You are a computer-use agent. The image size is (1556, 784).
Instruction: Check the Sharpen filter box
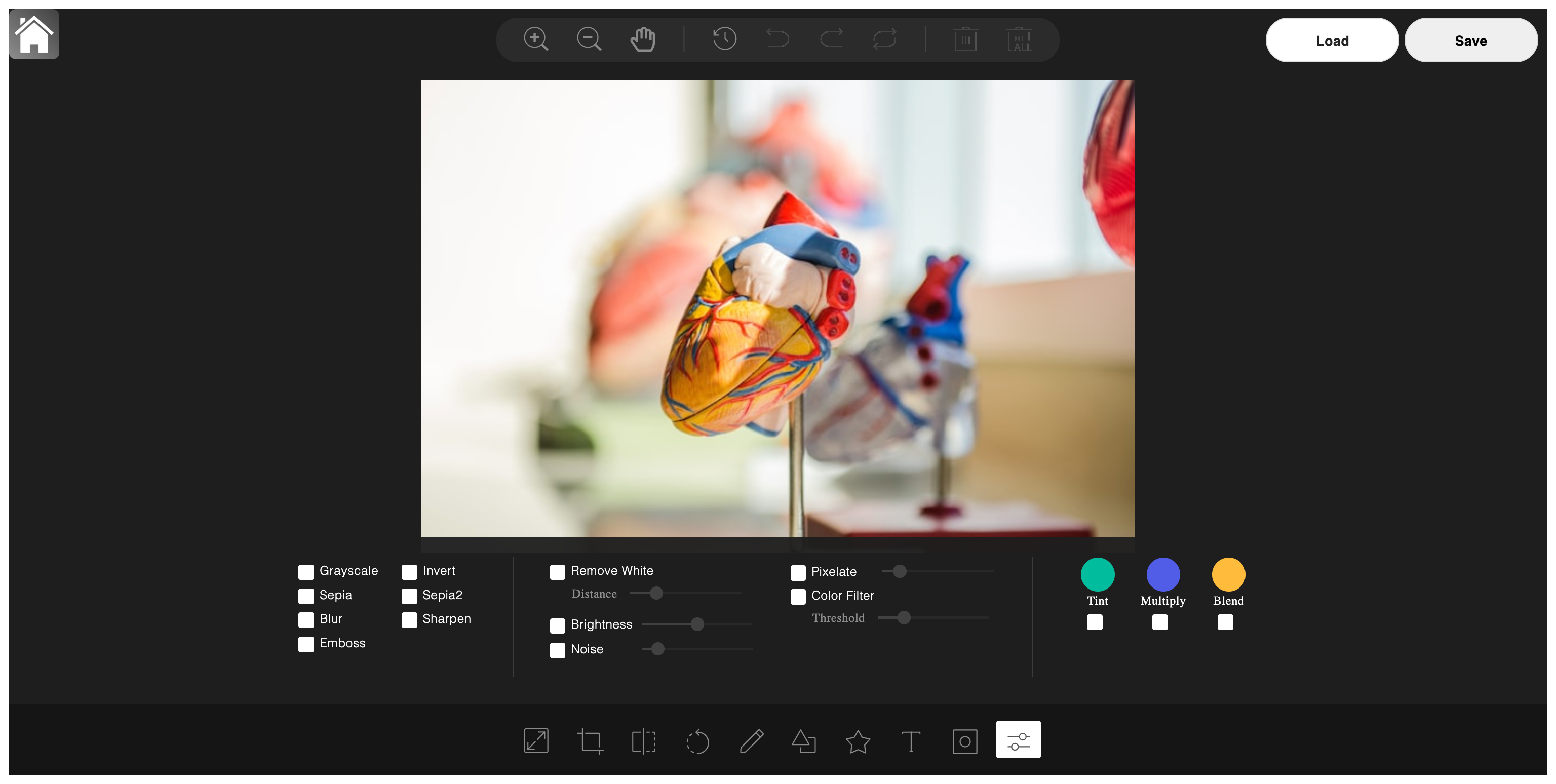coord(410,620)
